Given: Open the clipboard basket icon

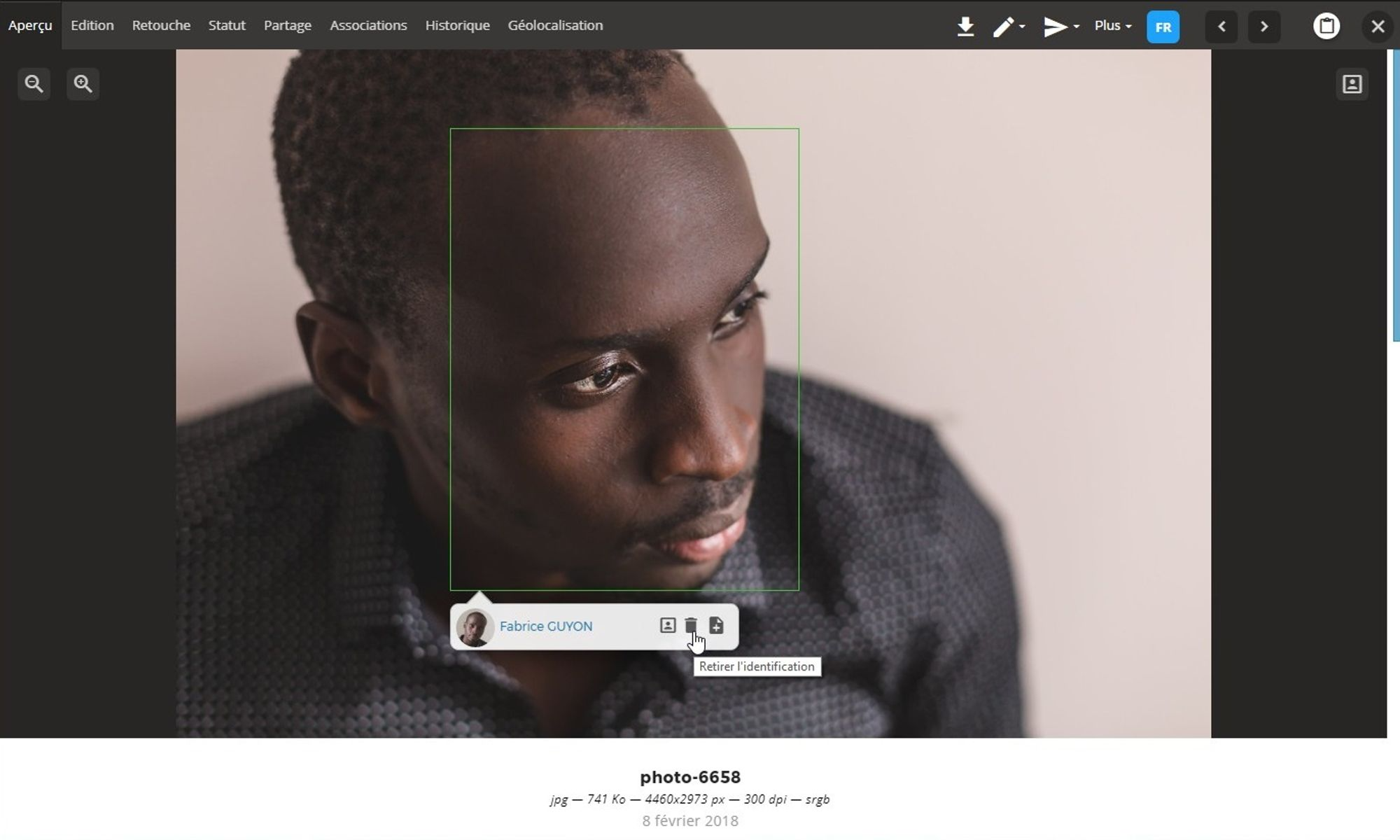Looking at the screenshot, I should point(1326,27).
